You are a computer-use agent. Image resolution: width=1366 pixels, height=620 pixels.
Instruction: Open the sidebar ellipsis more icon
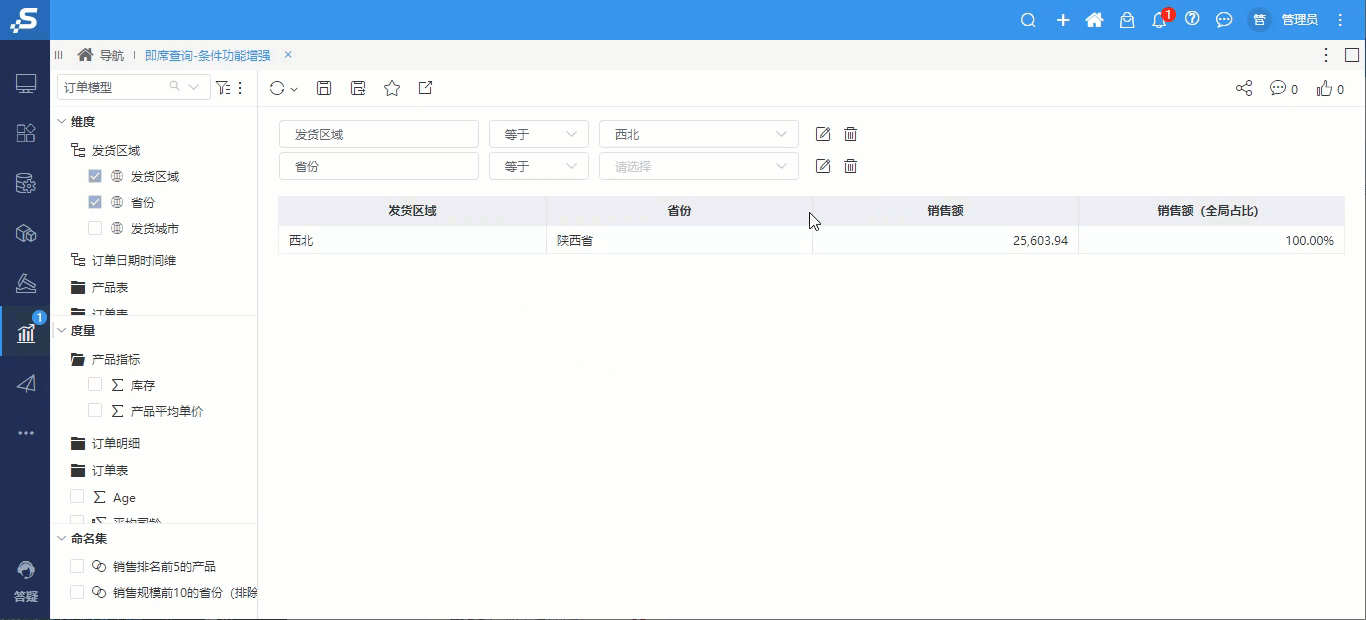point(26,433)
